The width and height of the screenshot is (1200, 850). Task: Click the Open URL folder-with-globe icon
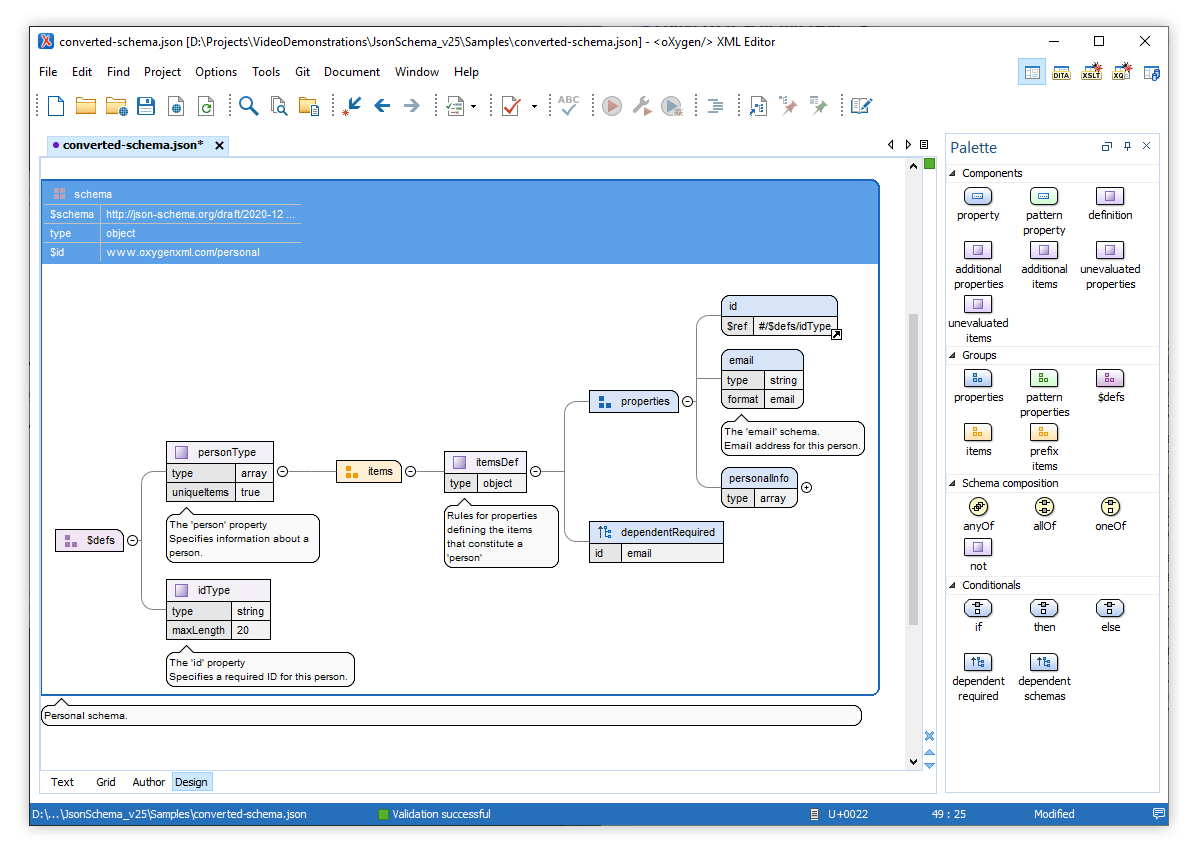pos(116,106)
